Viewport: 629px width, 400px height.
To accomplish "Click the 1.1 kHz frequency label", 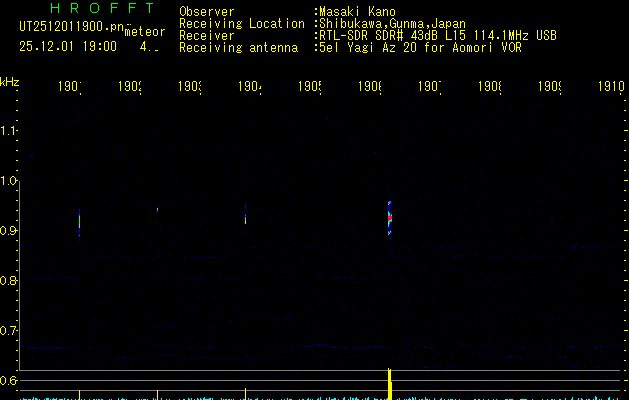I will [x=8, y=130].
